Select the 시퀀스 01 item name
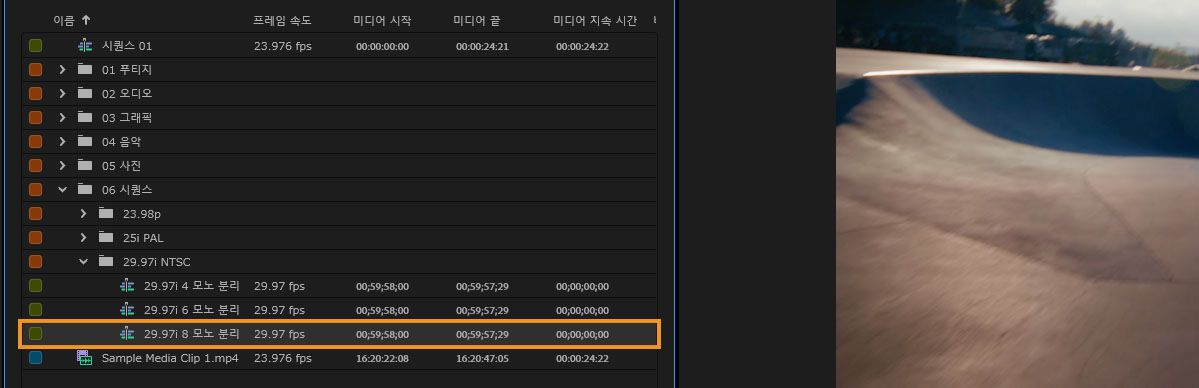Viewport: 1199px width, 388px height. 127,46
